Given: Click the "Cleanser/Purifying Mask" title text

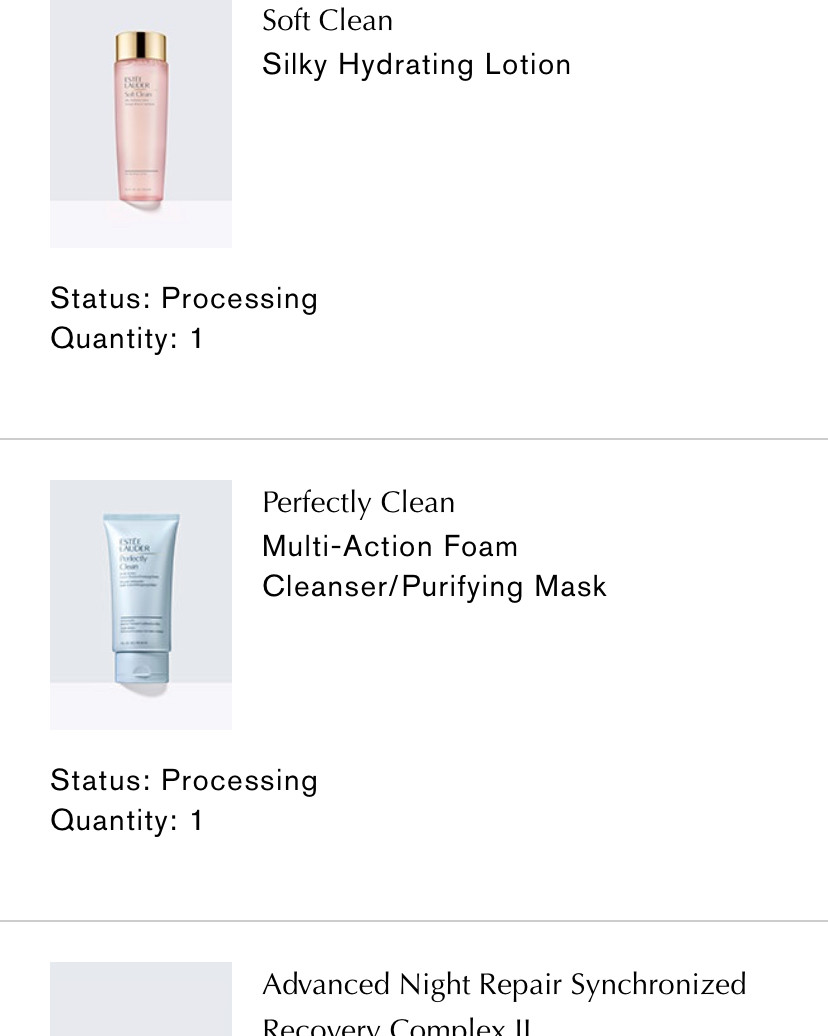Looking at the screenshot, I should tap(434, 587).
